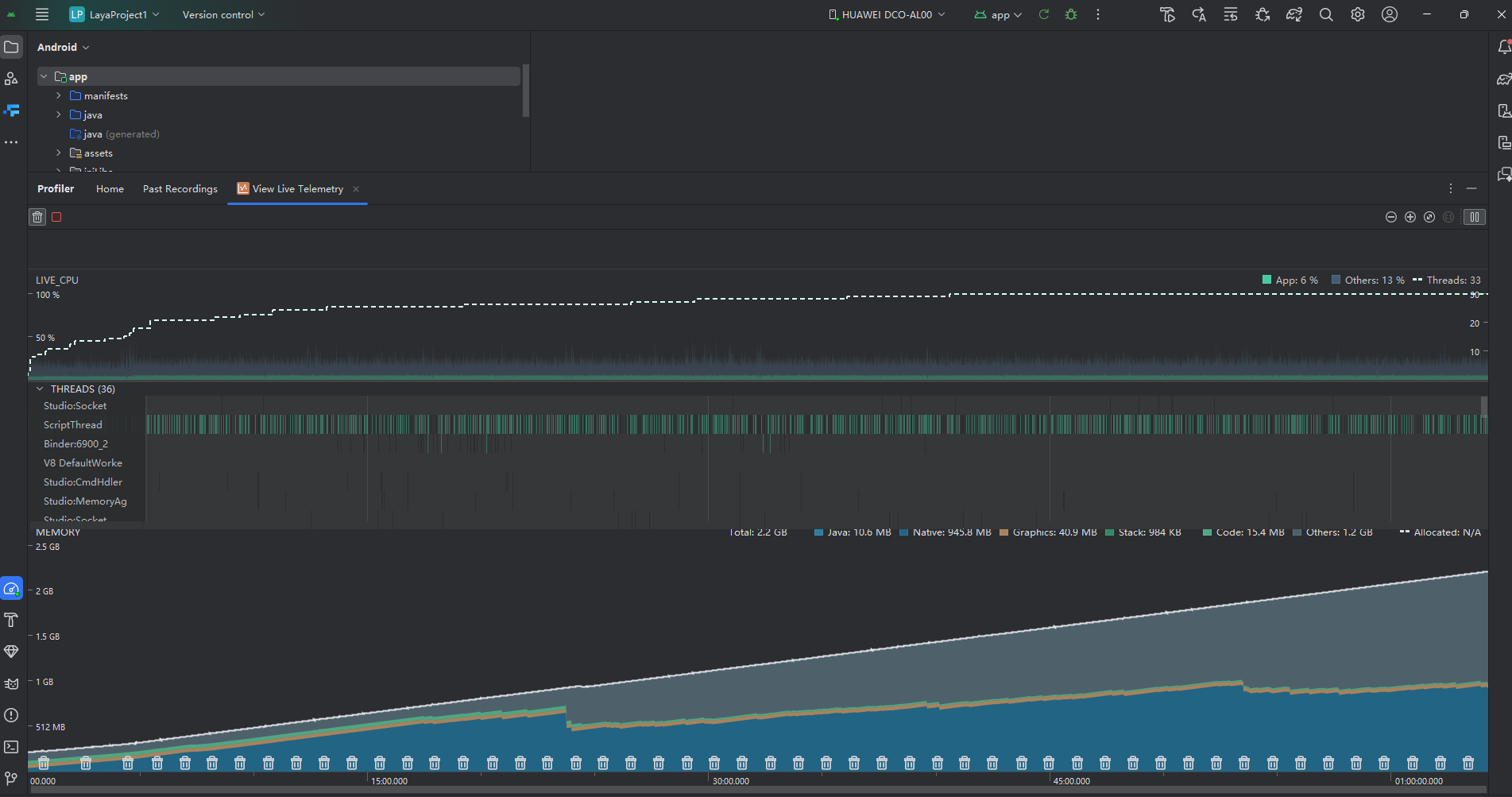The height and width of the screenshot is (797, 1512).
Task: Toggle the Profiler tool window sidebar button
Action: click(11, 589)
